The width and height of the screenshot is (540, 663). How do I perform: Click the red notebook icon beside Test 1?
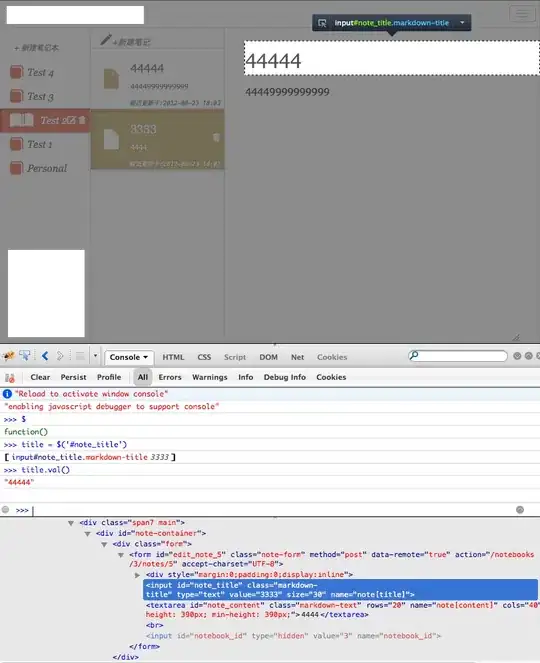[16, 144]
